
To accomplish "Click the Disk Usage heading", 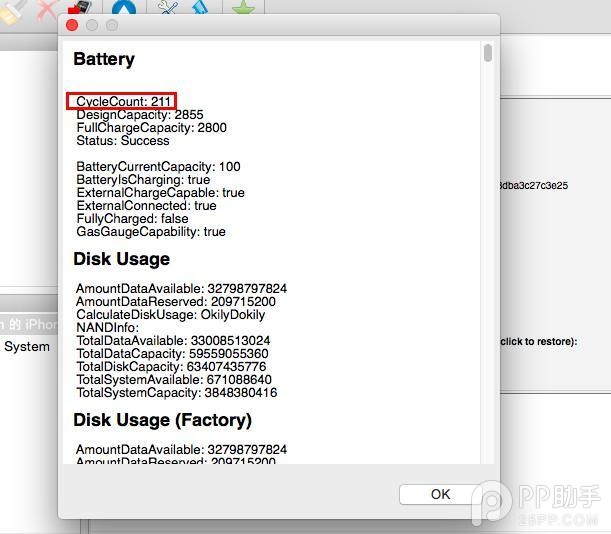I will point(122,259).
